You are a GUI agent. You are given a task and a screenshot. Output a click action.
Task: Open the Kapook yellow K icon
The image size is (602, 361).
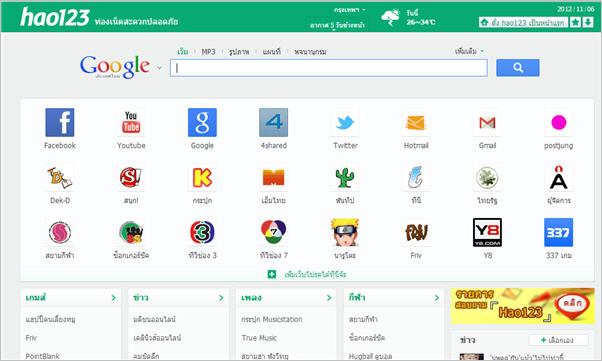202,177
